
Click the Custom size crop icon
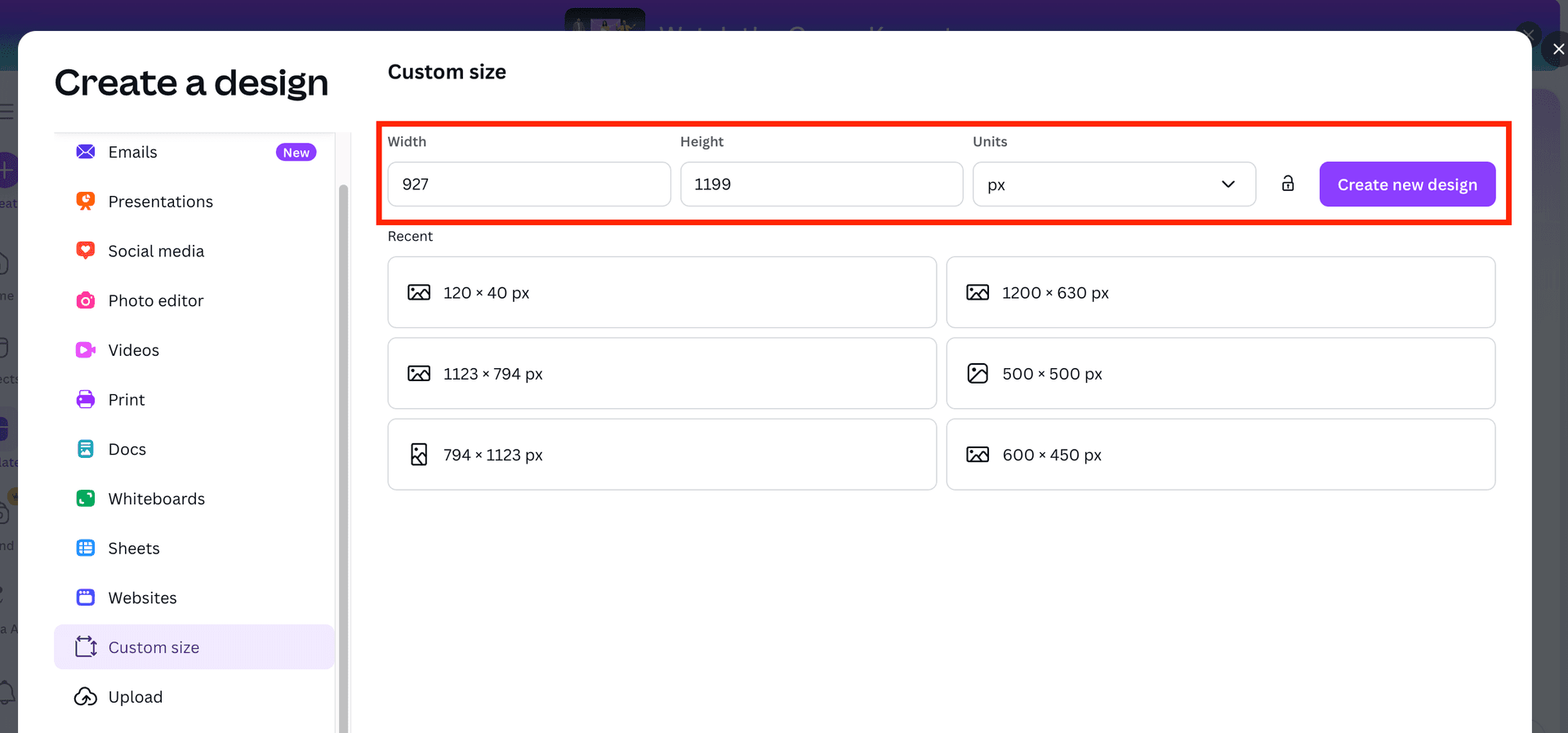click(x=86, y=647)
